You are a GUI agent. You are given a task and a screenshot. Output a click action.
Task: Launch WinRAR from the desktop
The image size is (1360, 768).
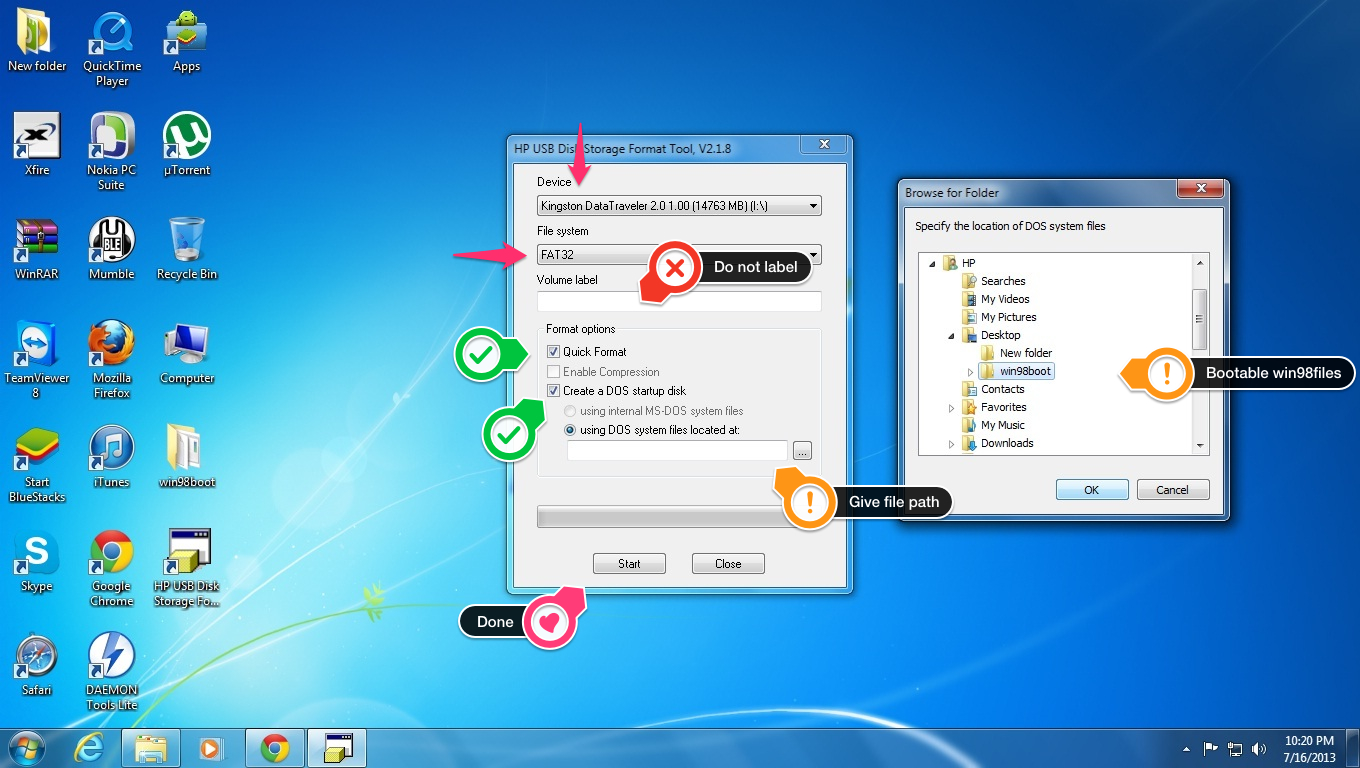click(x=37, y=243)
